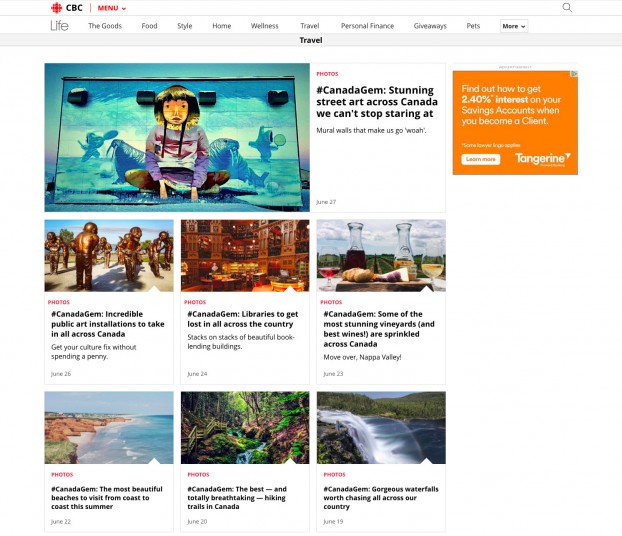The width and height of the screenshot is (622, 536).
Task: Open the Style section
Action: 184,26
